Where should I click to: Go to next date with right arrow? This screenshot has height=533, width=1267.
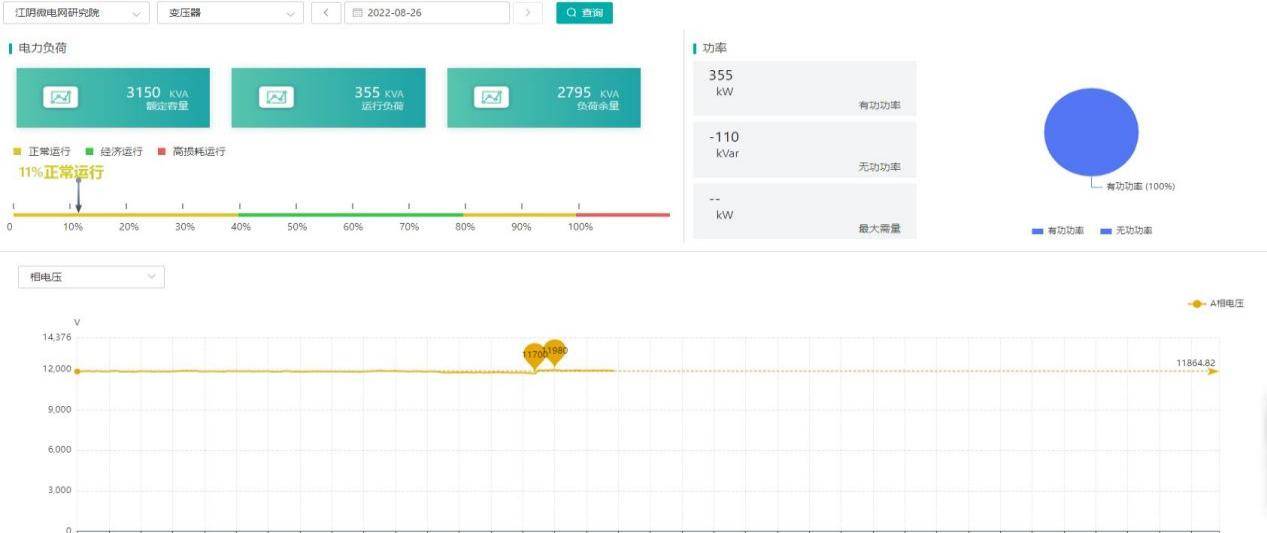pos(528,13)
